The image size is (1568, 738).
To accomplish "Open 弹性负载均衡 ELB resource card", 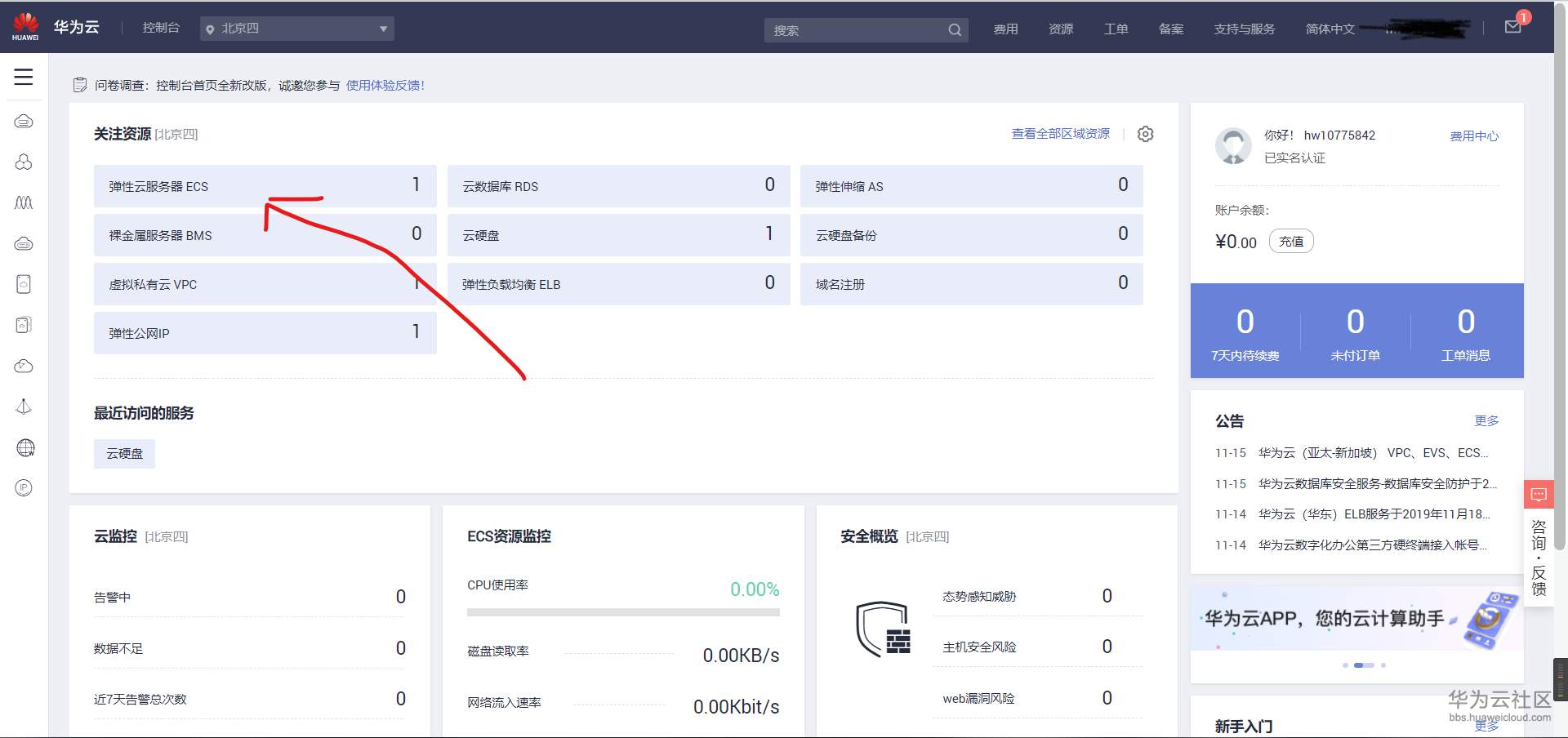I will tap(619, 284).
